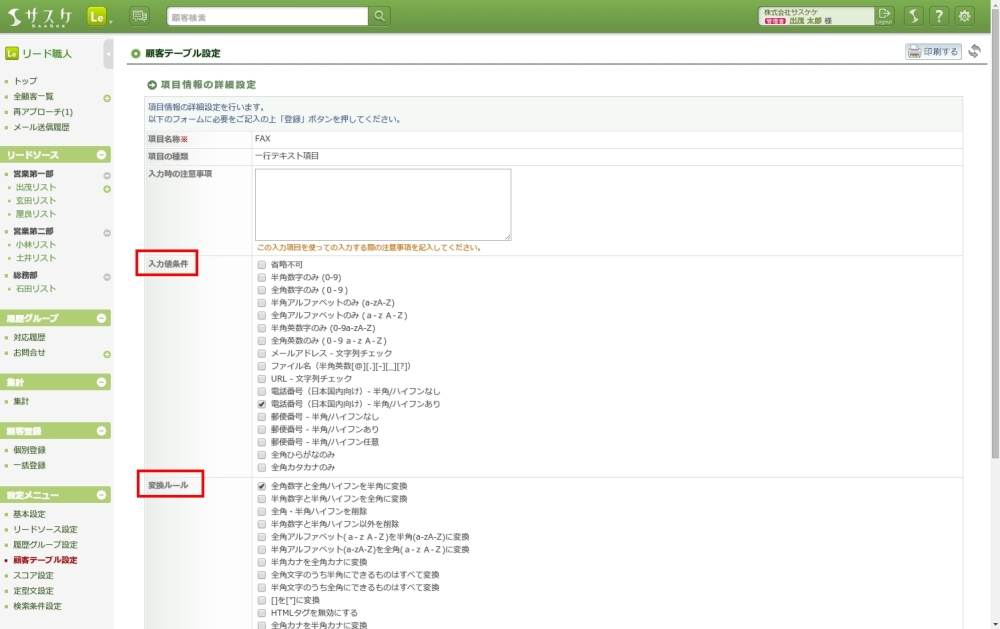Click the message icon beside Le badge

pyautogui.click(x=139, y=16)
